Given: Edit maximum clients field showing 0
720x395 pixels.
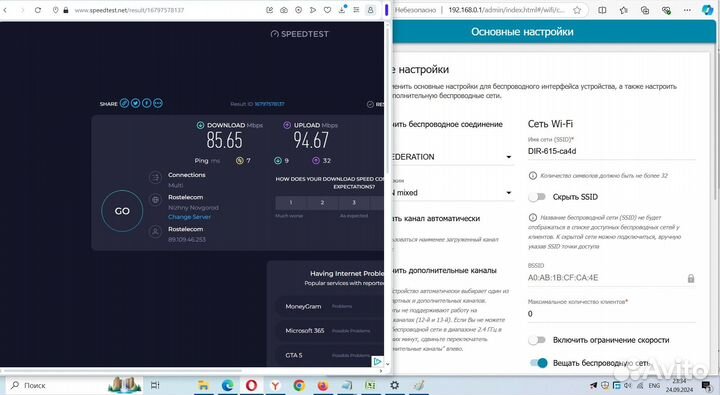Looking at the screenshot, I should point(612,314).
